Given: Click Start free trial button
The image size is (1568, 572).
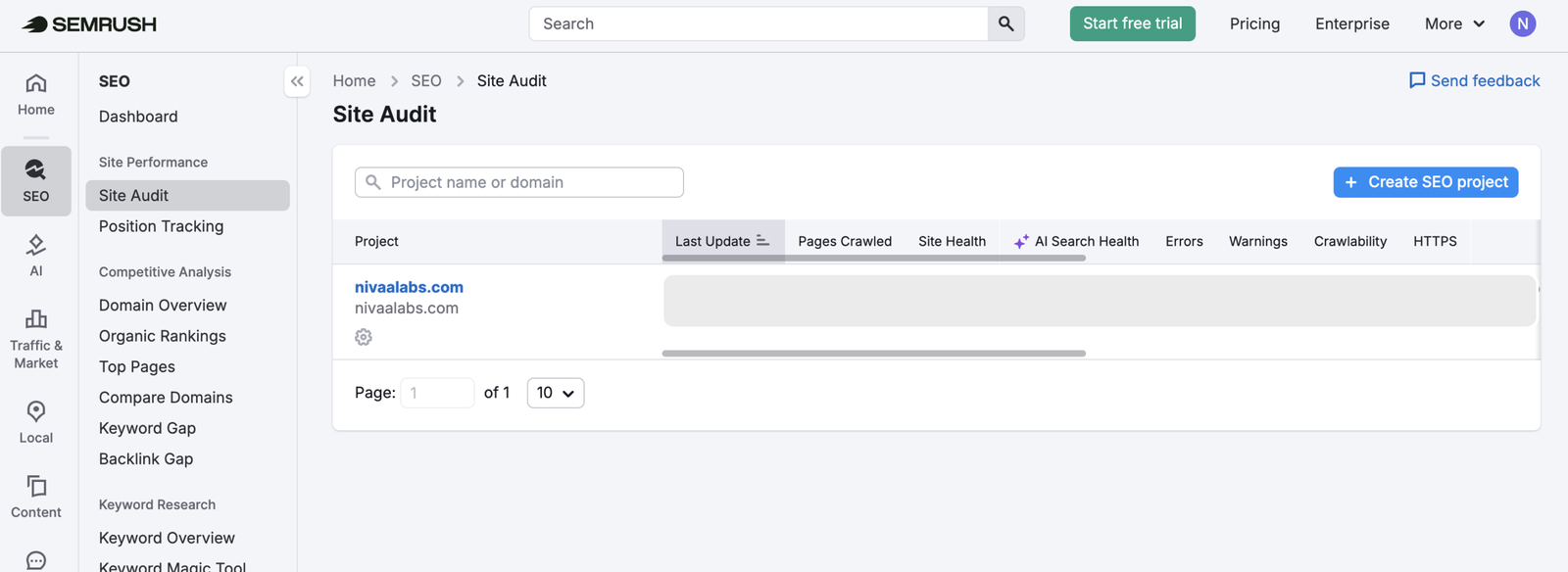Looking at the screenshot, I should click(x=1132, y=24).
